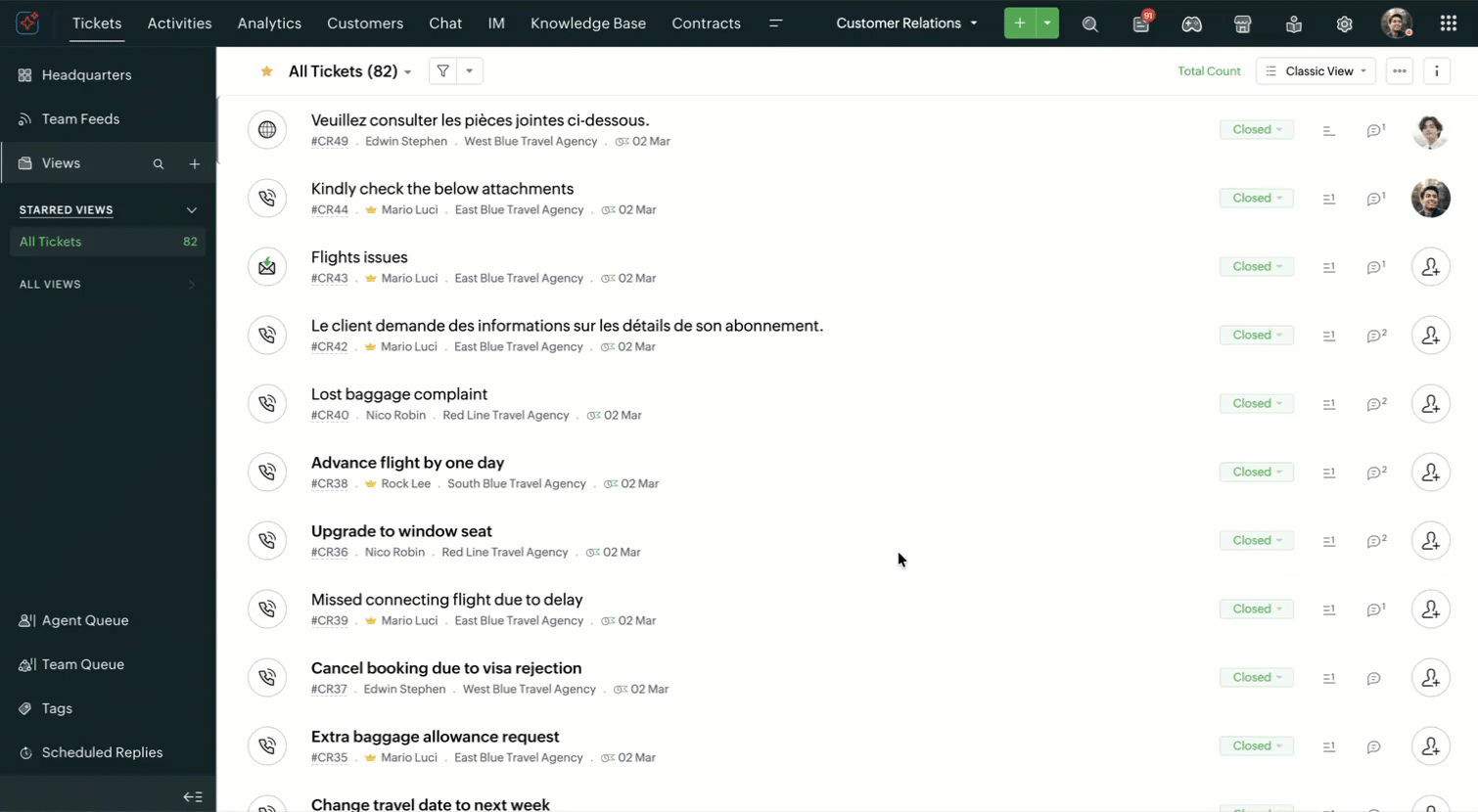
Task: Open the Analytics tab
Action: coord(269,23)
